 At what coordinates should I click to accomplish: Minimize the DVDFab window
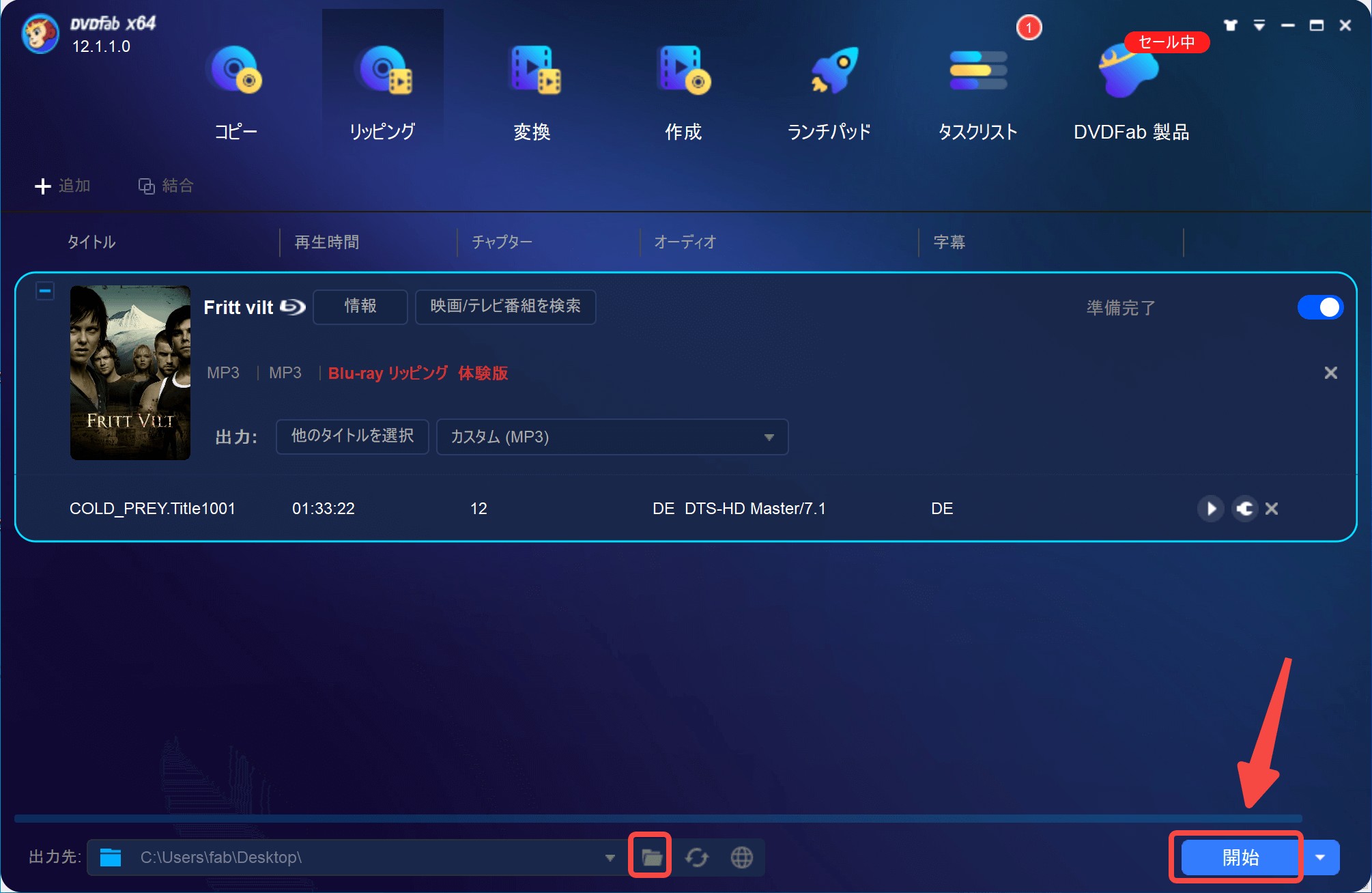click(1288, 25)
